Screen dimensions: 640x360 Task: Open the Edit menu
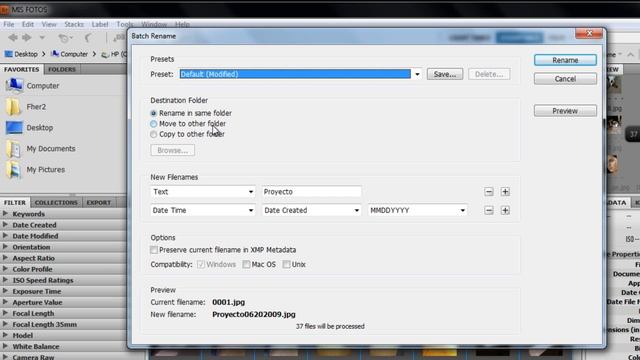pyautogui.click(x=28, y=24)
